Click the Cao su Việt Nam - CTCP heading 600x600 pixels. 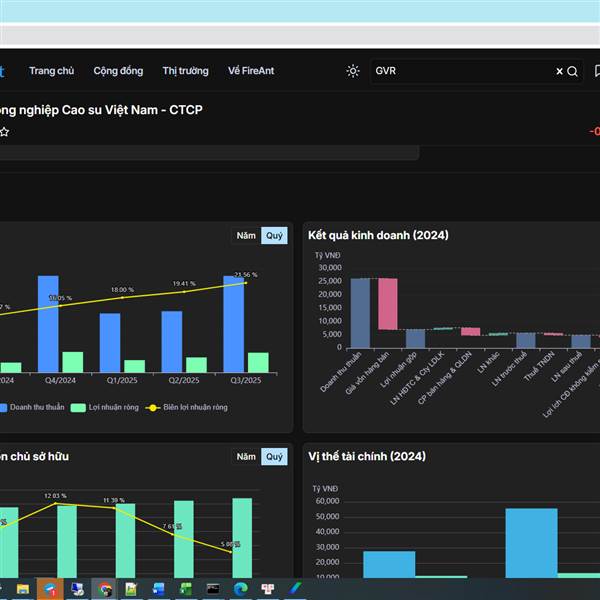[x=101, y=110]
